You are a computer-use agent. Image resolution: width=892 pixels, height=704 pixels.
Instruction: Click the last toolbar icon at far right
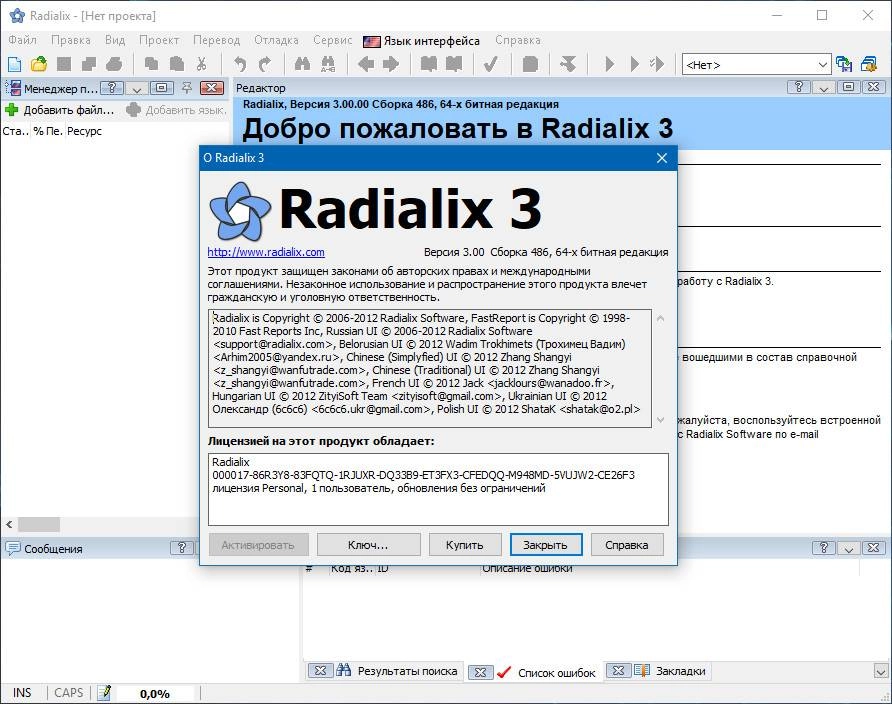pyautogui.click(x=869, y=64)
